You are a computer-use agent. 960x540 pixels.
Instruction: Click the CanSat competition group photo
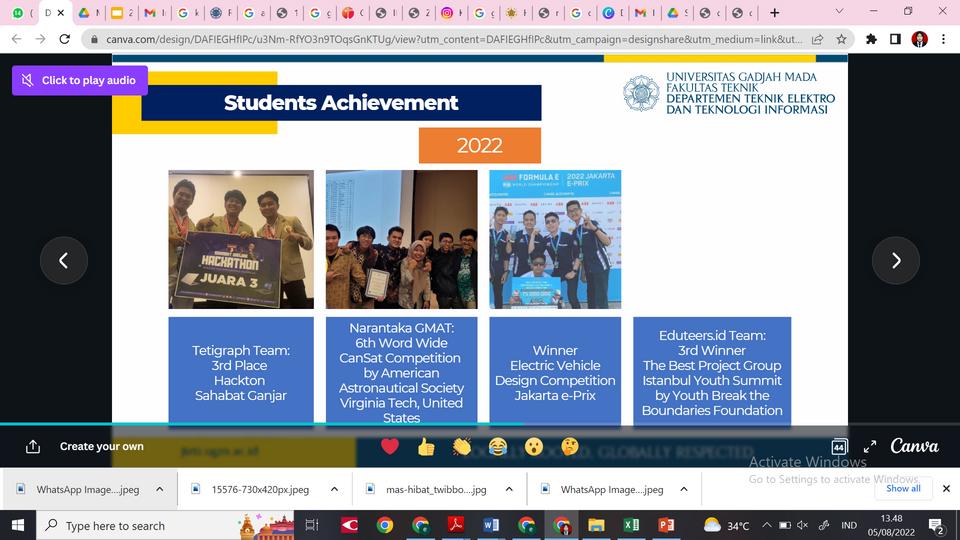[x=402, y=239]
